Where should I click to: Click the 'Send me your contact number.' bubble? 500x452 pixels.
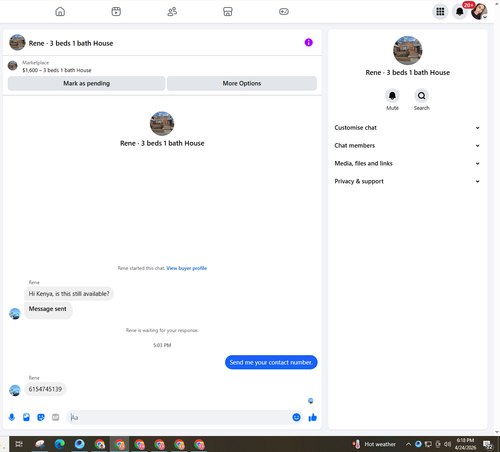(271, 362)
